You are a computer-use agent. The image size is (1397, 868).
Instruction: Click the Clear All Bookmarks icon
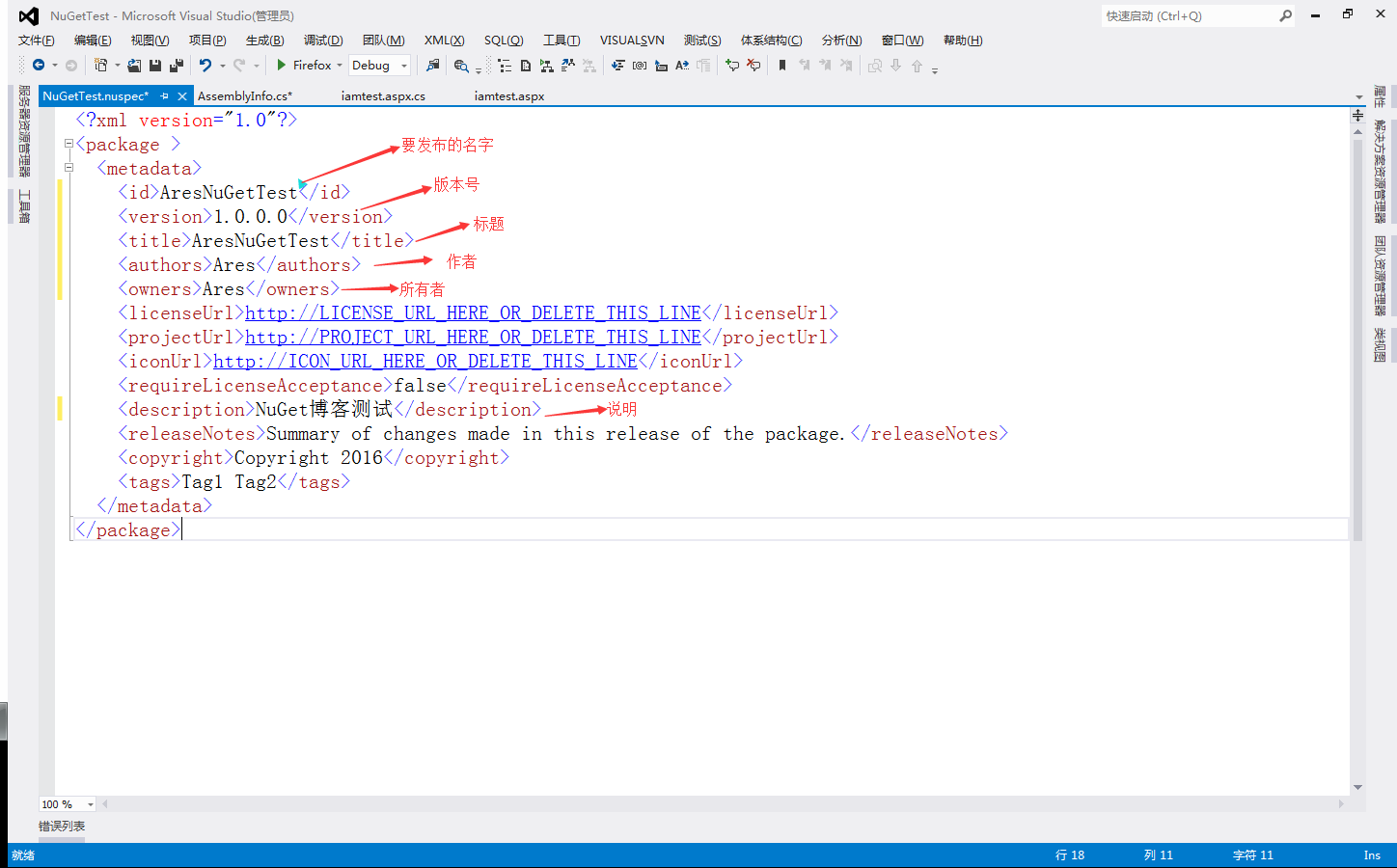click(x=846, y=66)
